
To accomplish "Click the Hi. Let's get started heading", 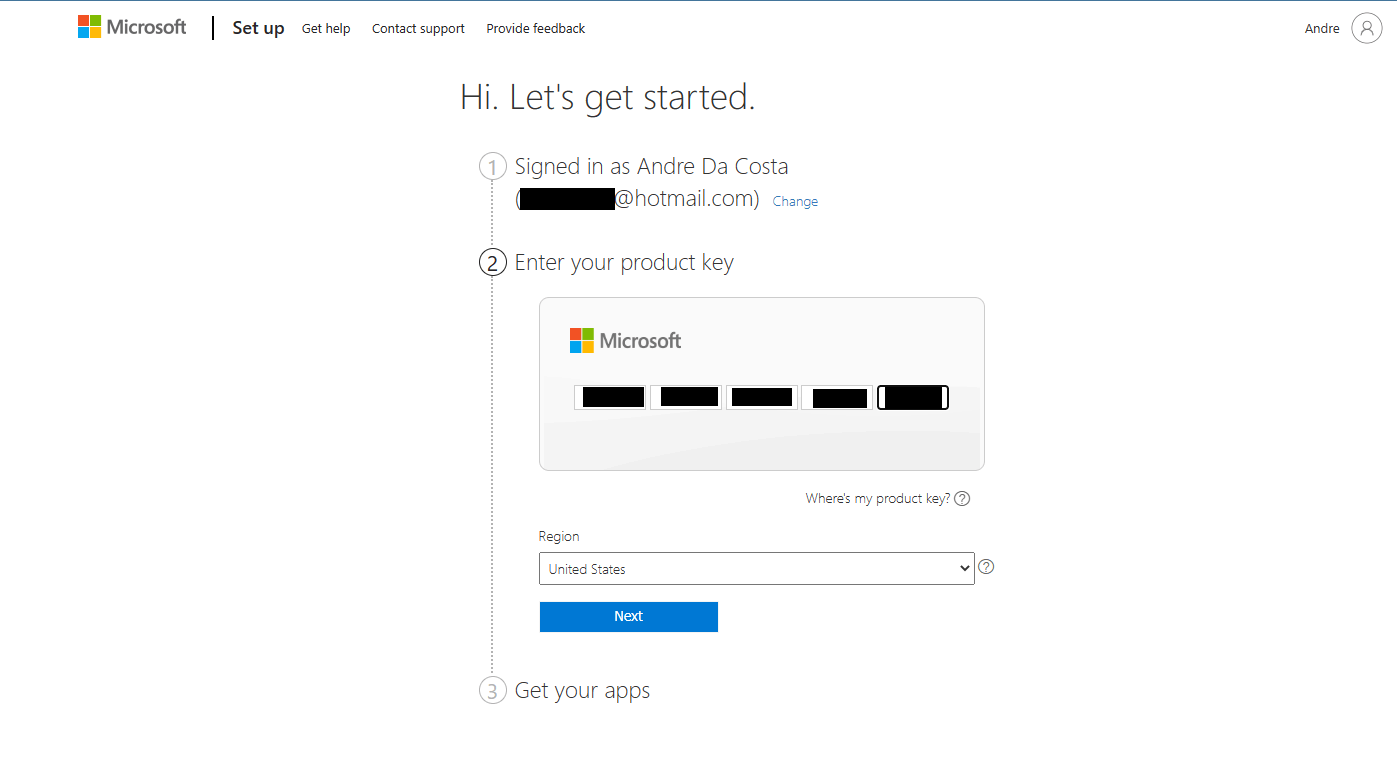I will coord(608,97).
